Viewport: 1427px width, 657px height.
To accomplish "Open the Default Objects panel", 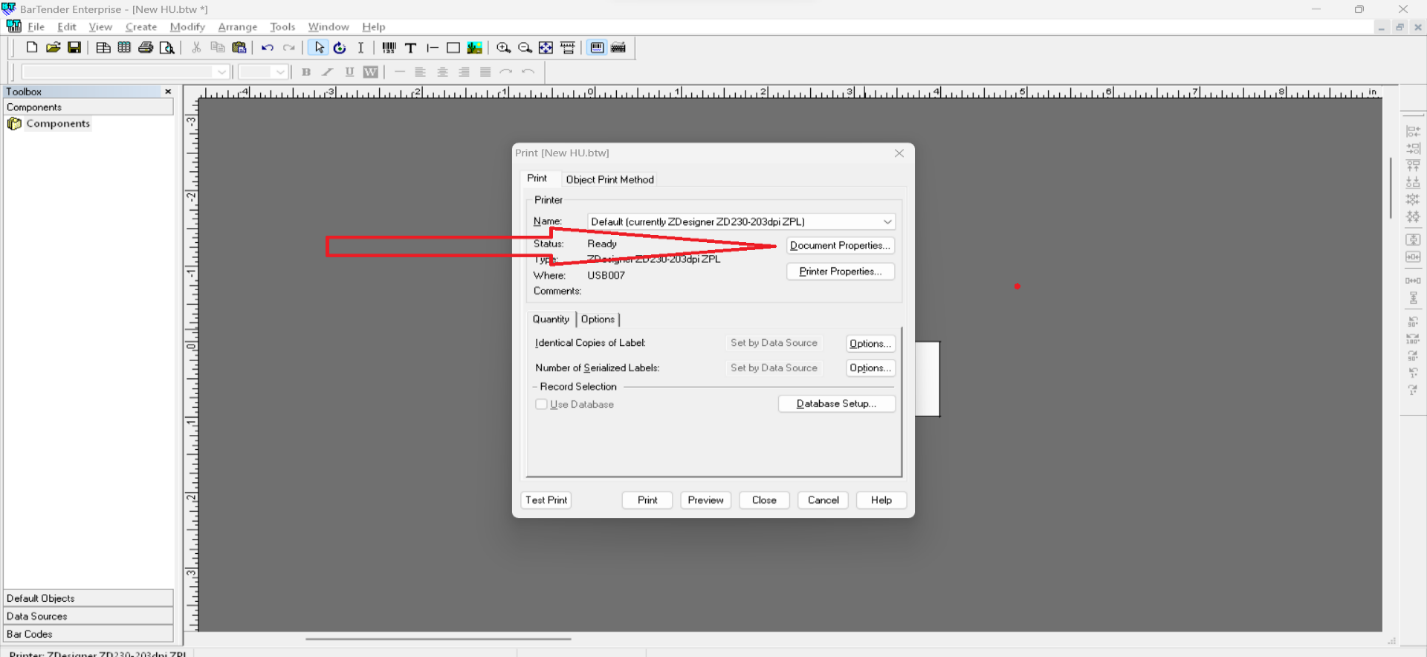I will click(88, 598).
